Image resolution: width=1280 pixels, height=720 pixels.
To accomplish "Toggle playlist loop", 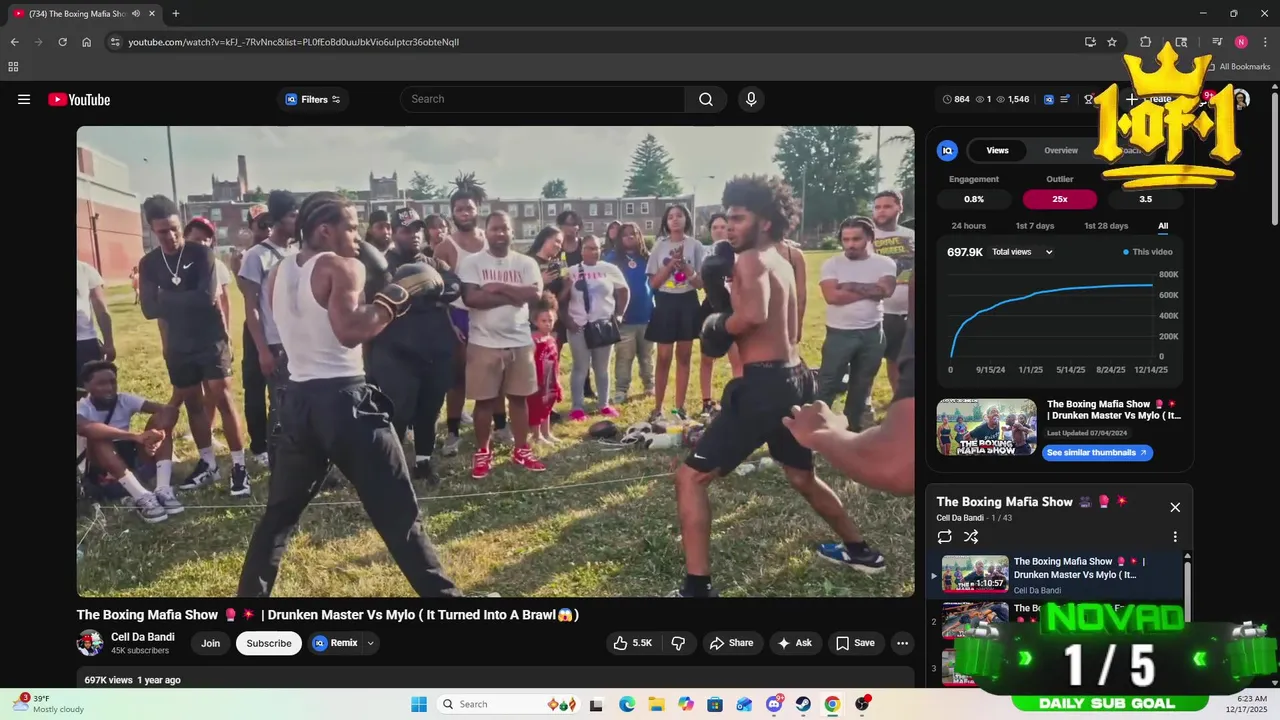I will (945, 537).
